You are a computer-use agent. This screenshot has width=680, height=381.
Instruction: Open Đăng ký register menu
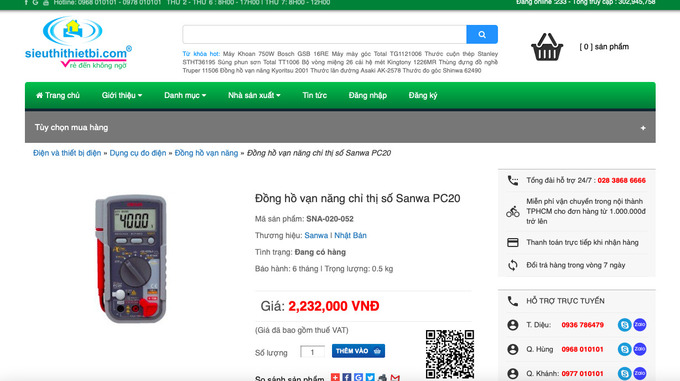pyautogui.click(x=423, y=95)
